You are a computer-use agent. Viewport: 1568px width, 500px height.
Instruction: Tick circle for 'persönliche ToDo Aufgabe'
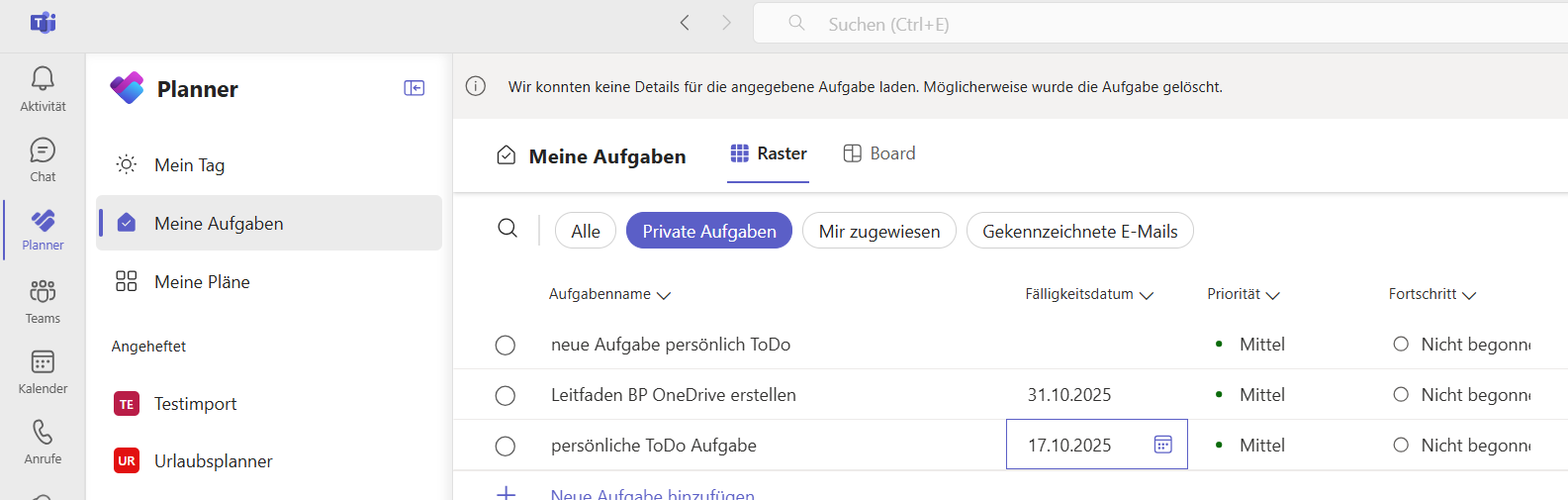coord(506,447)
